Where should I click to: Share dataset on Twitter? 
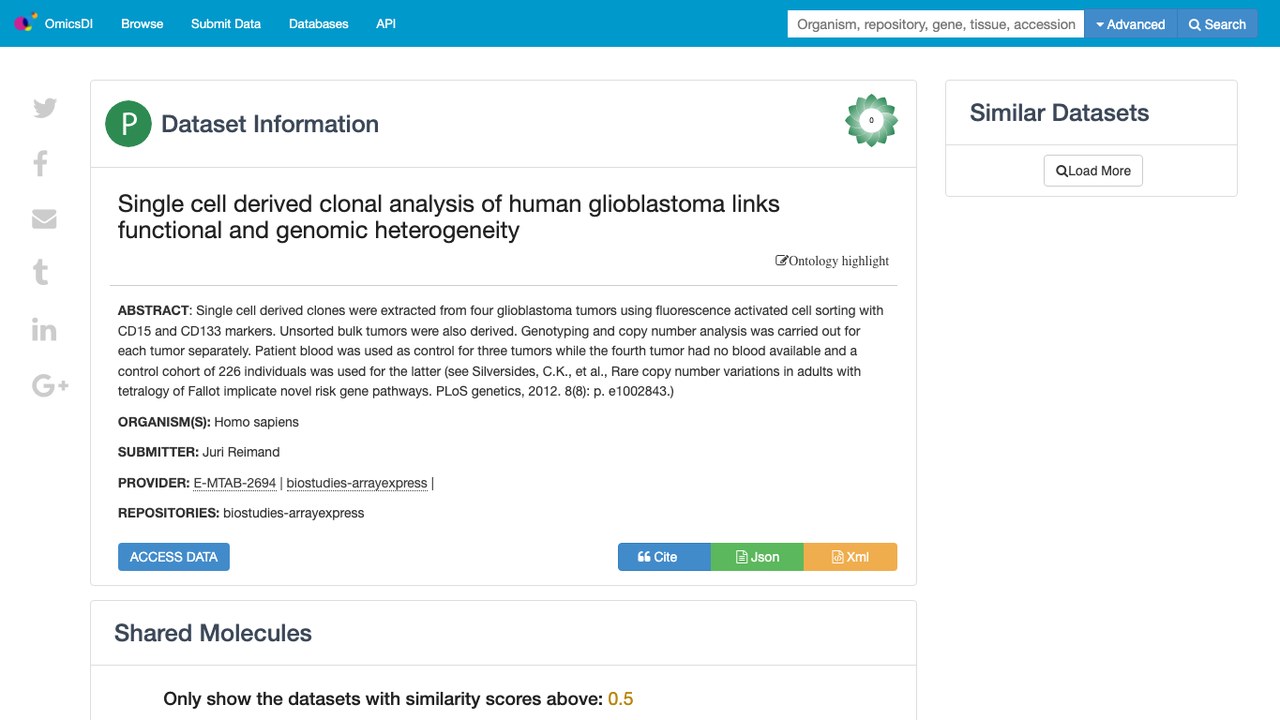(x=45, y=108)
